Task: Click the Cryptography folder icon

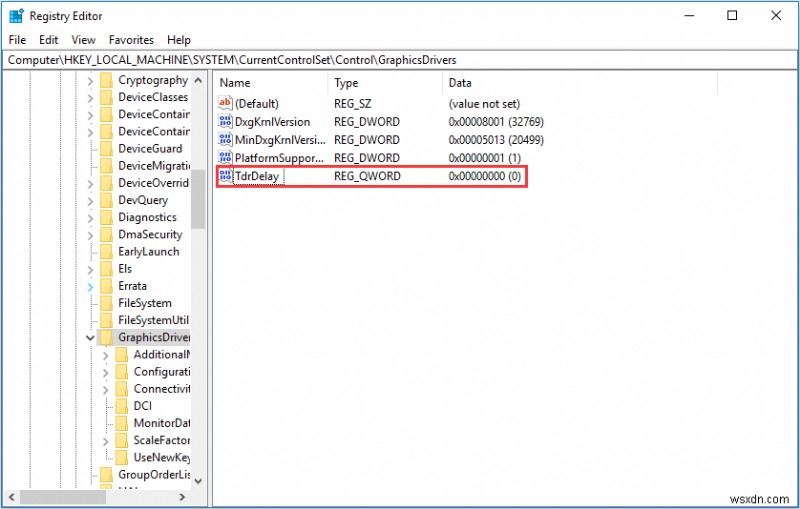Action: pyautogui.click(x=106, y=80)
